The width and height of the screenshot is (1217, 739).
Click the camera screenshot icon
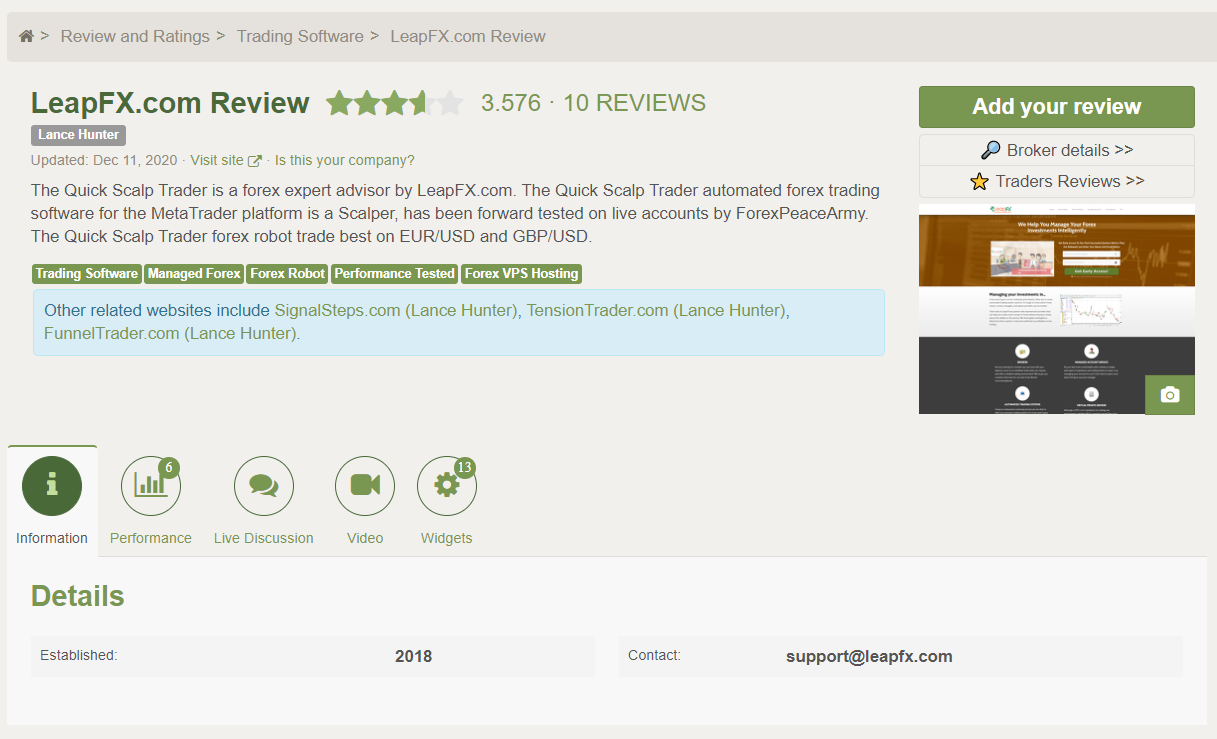pos(1169,395)
